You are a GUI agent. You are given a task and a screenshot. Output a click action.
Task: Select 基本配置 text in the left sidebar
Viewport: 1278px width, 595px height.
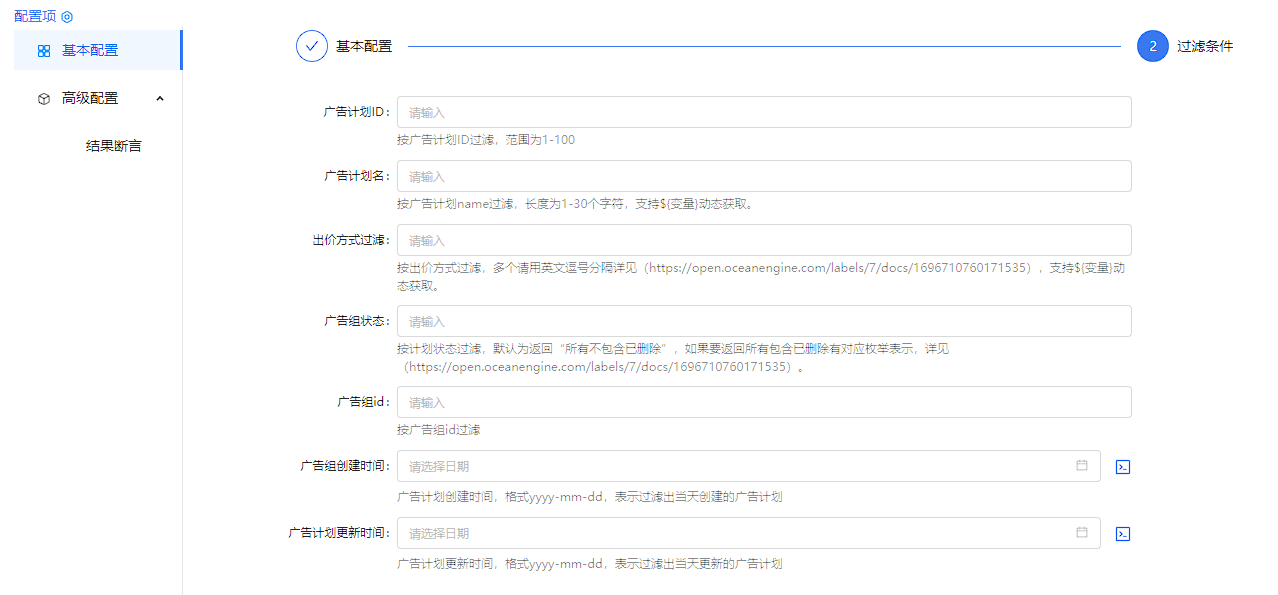pyautogui.click(x=90, y=50)
